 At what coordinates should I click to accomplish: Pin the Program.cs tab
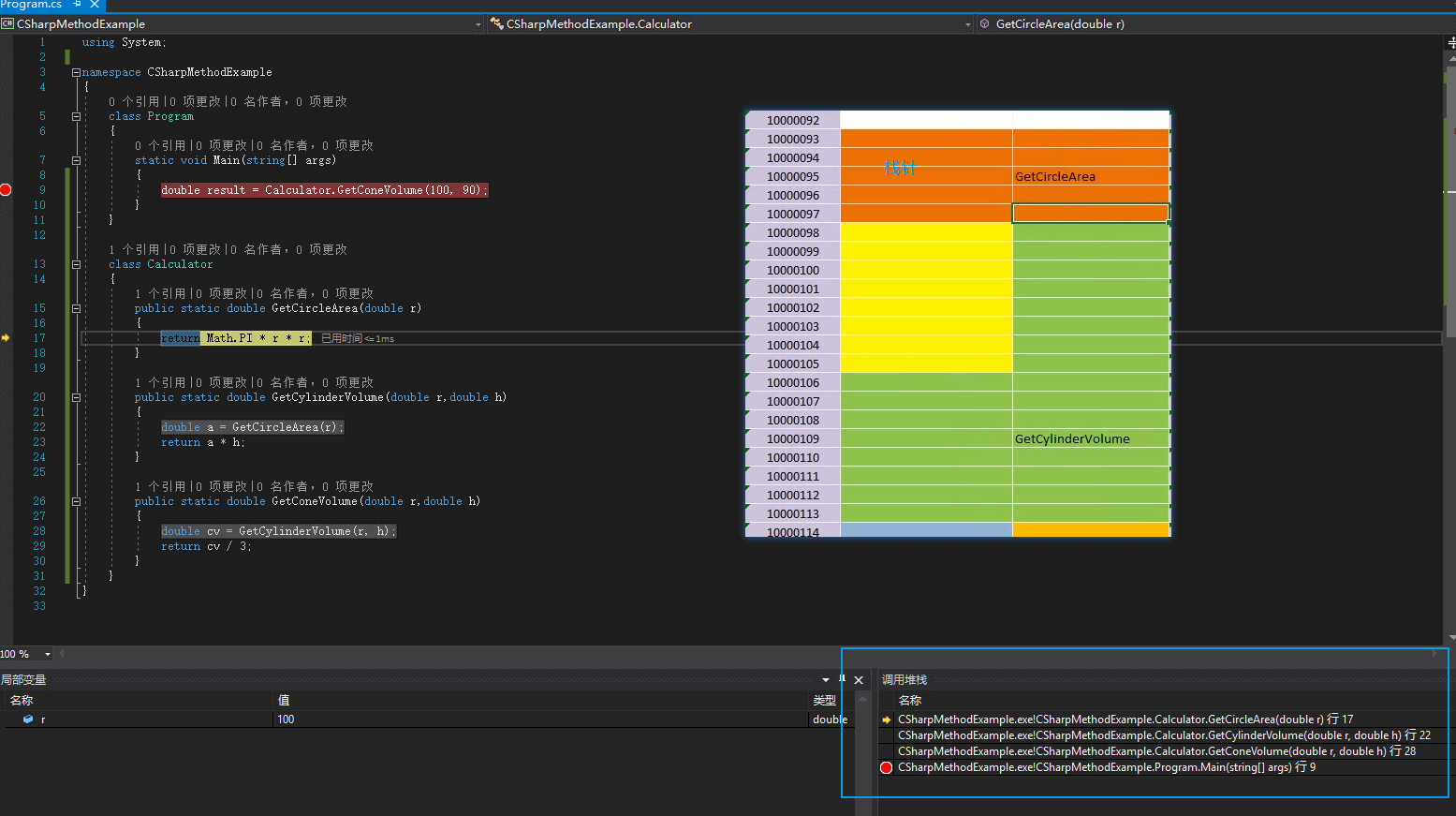(x=78, y=5)
